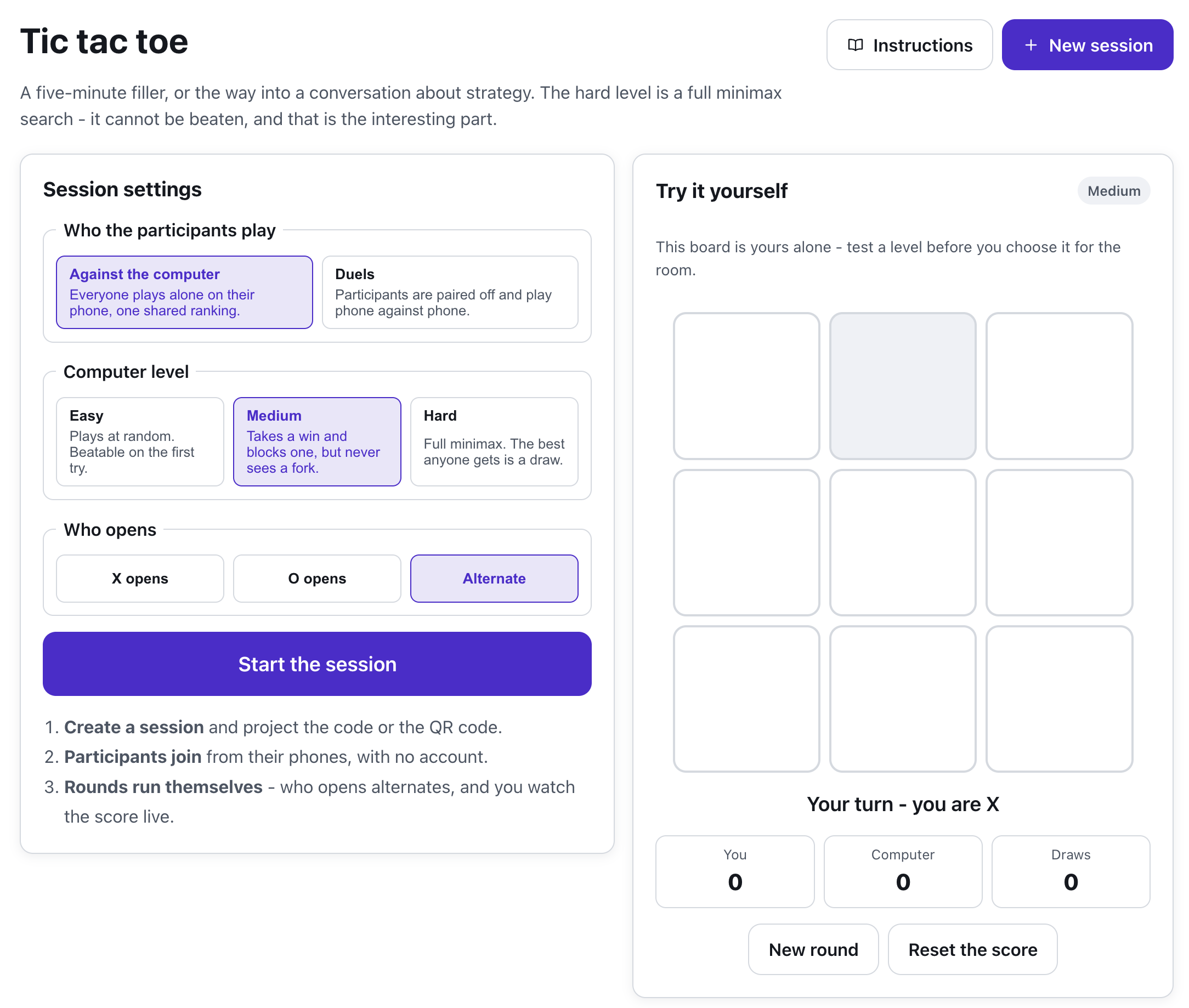This screenshot has width=1189, height=1008.
Task: Click the plus icon on New session
Action: coord(1031,45)
